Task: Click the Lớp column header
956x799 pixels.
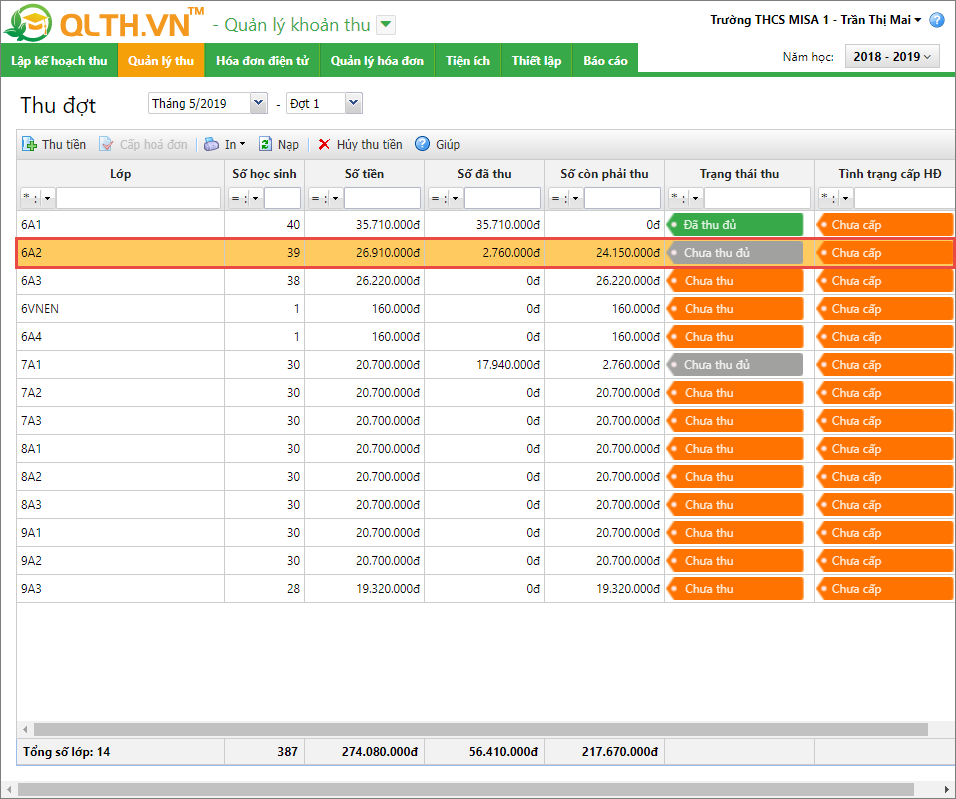Action: click(120, 174)
